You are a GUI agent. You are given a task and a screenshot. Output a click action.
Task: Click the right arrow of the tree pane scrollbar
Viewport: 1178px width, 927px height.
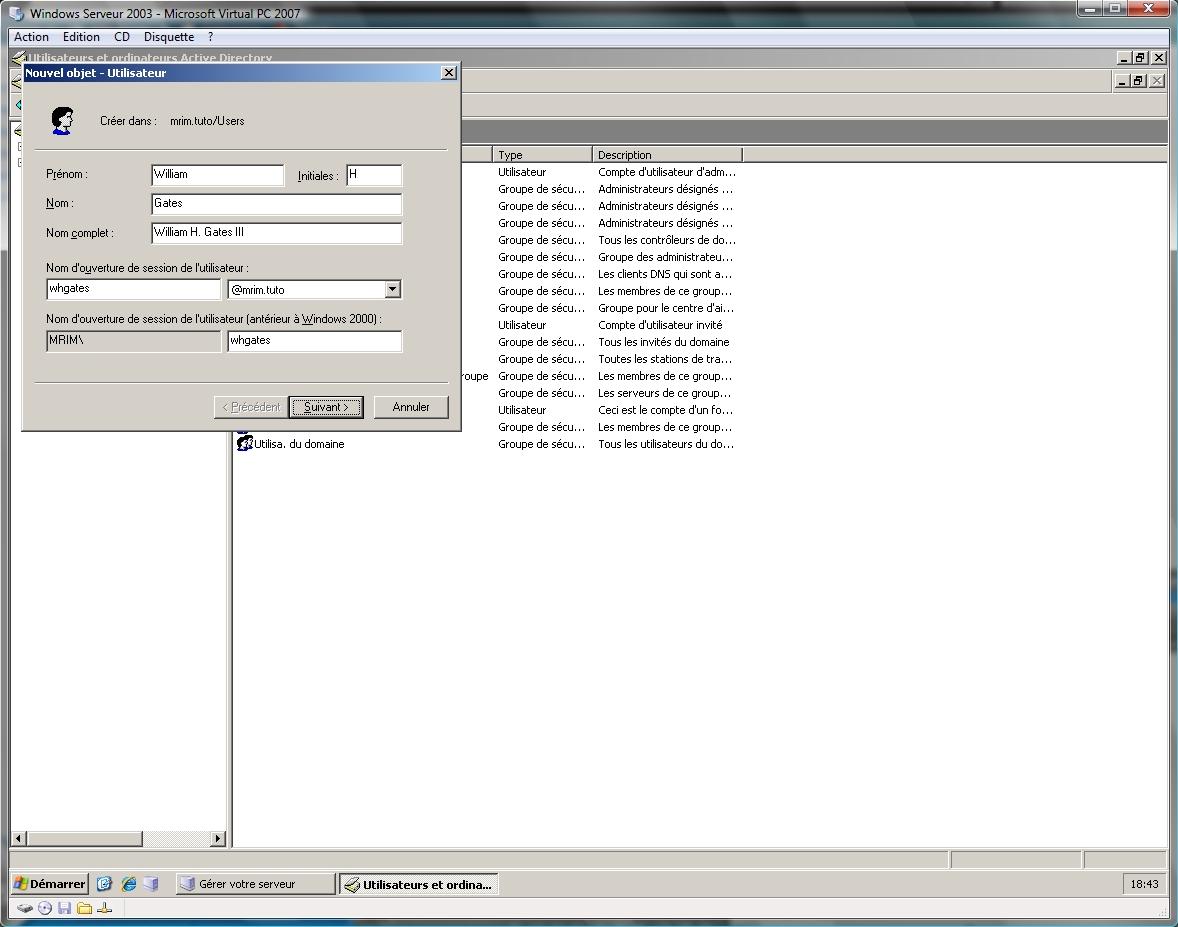[218, 838]
